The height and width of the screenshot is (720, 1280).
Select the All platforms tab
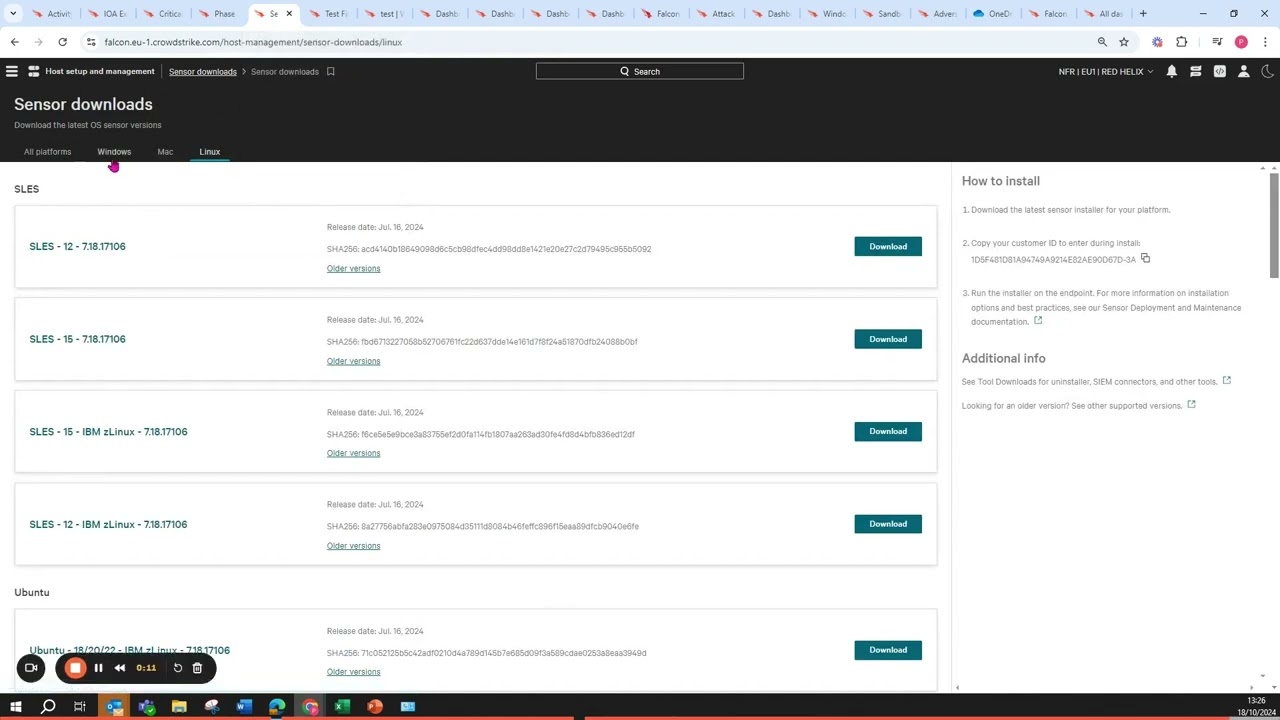pyautogui.click(x=47, y=152)
